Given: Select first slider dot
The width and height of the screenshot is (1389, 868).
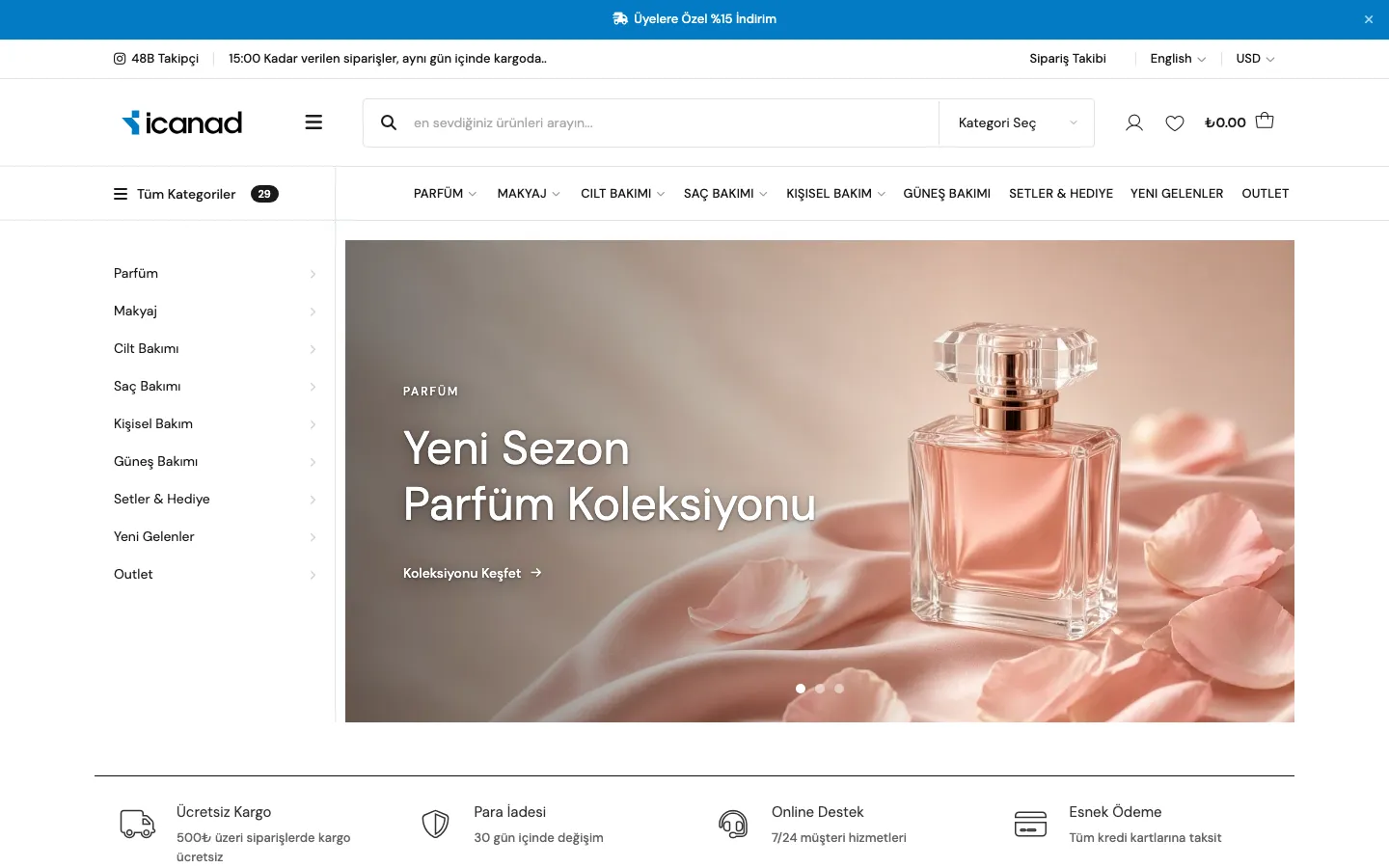Looking at the screenshot, I should coord(801,689).
